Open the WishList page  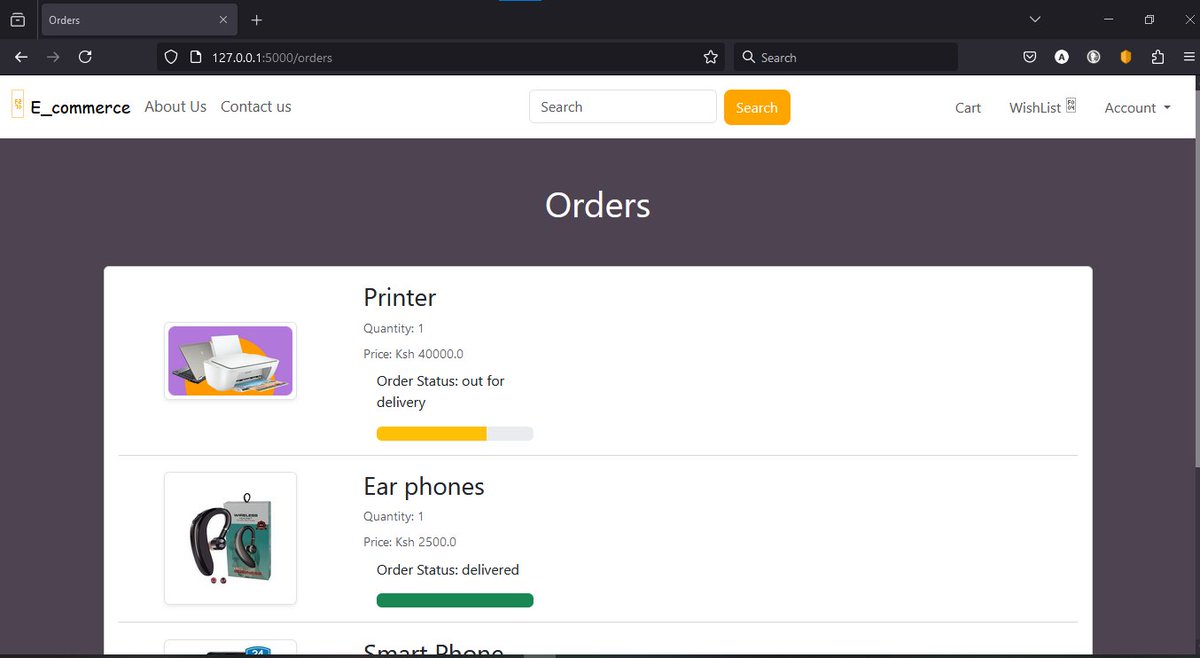(1035, 108)
